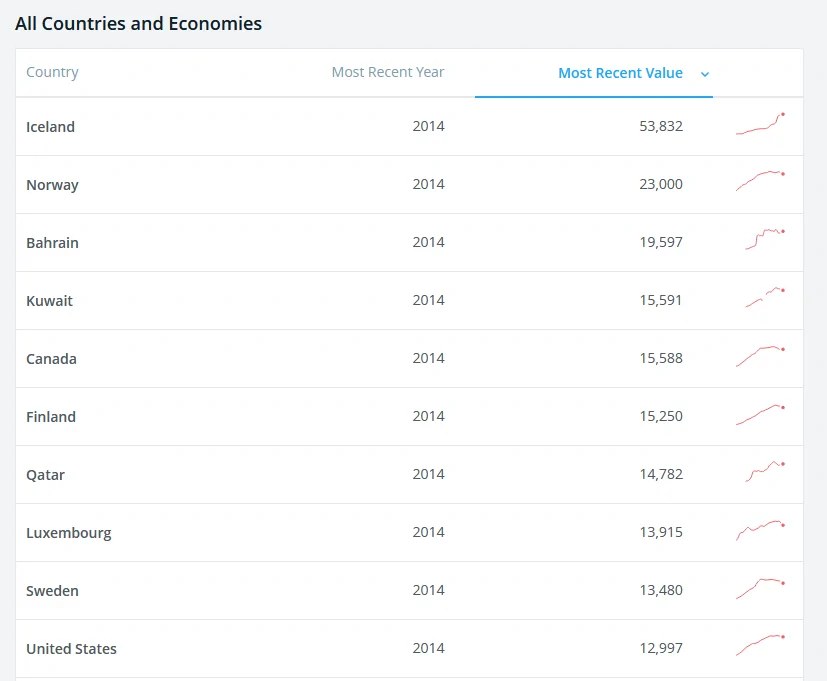Open the Sweden country link

tap(52, 591)
